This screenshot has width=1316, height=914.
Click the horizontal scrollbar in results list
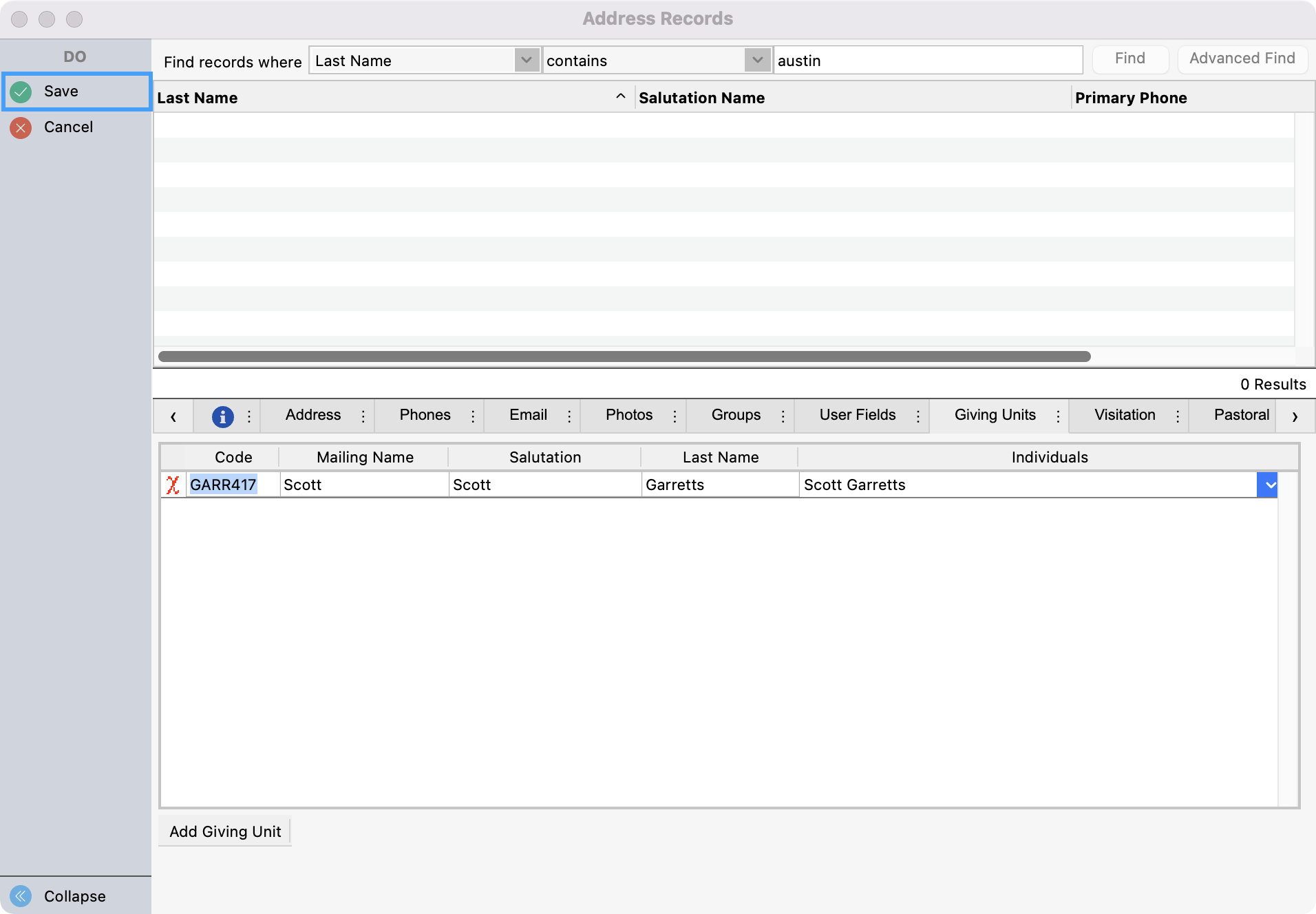tap(624, 357)
